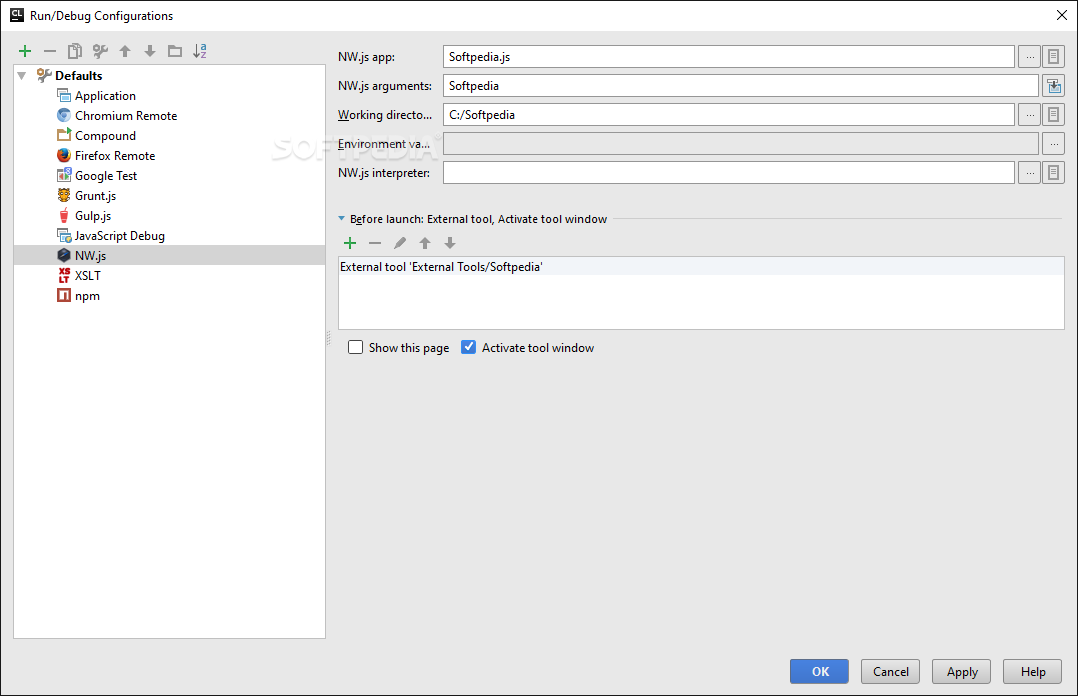Screen dimensions: 1078x696
Task: Open Environment variables editor dialog
Action: tap(1053, 144)
